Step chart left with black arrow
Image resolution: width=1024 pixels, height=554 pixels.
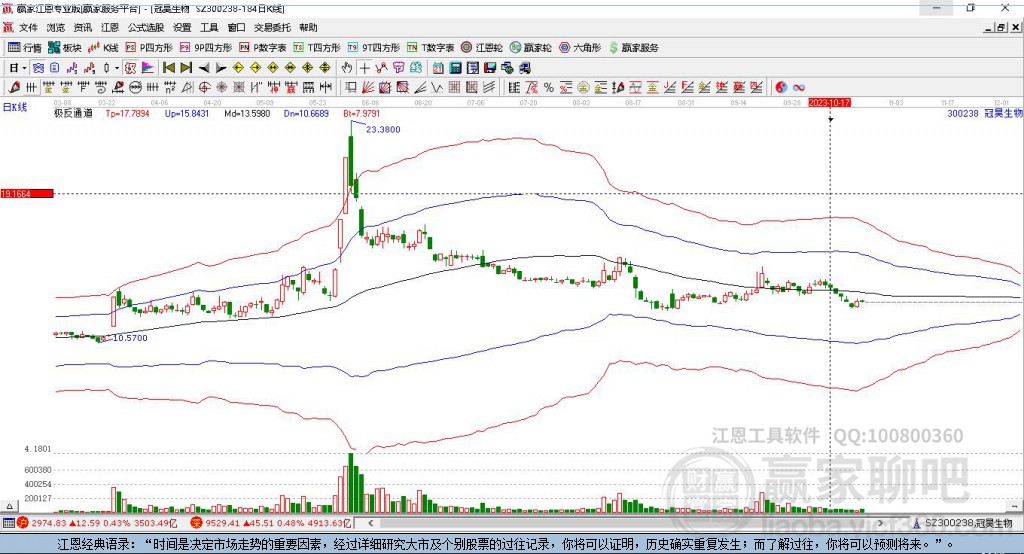click(x=204, y=68)
